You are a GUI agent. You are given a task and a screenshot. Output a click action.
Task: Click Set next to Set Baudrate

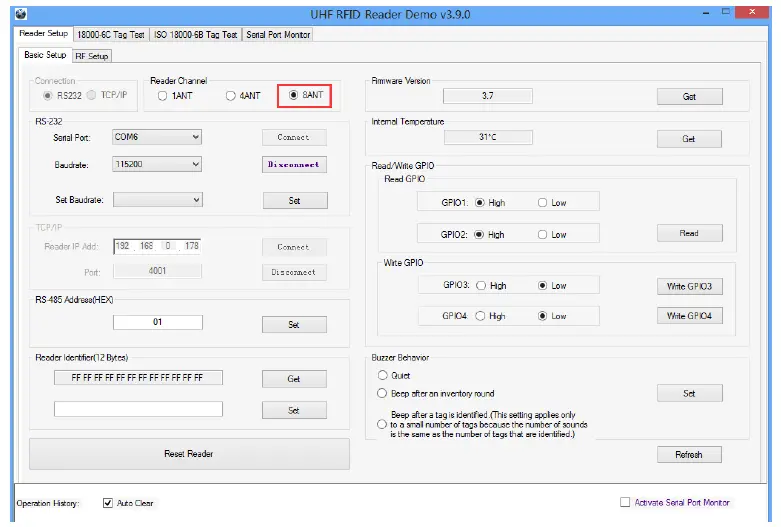tap(295, 201)
